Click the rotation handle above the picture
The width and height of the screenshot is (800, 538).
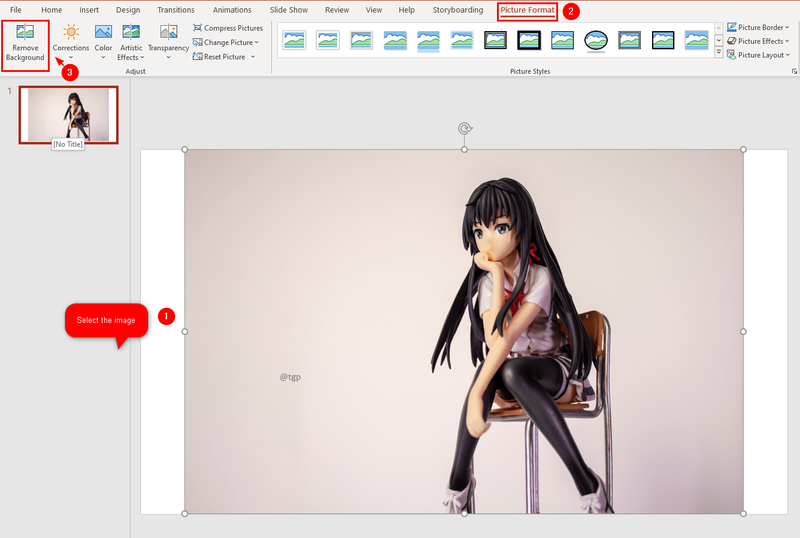click(464, 128)
